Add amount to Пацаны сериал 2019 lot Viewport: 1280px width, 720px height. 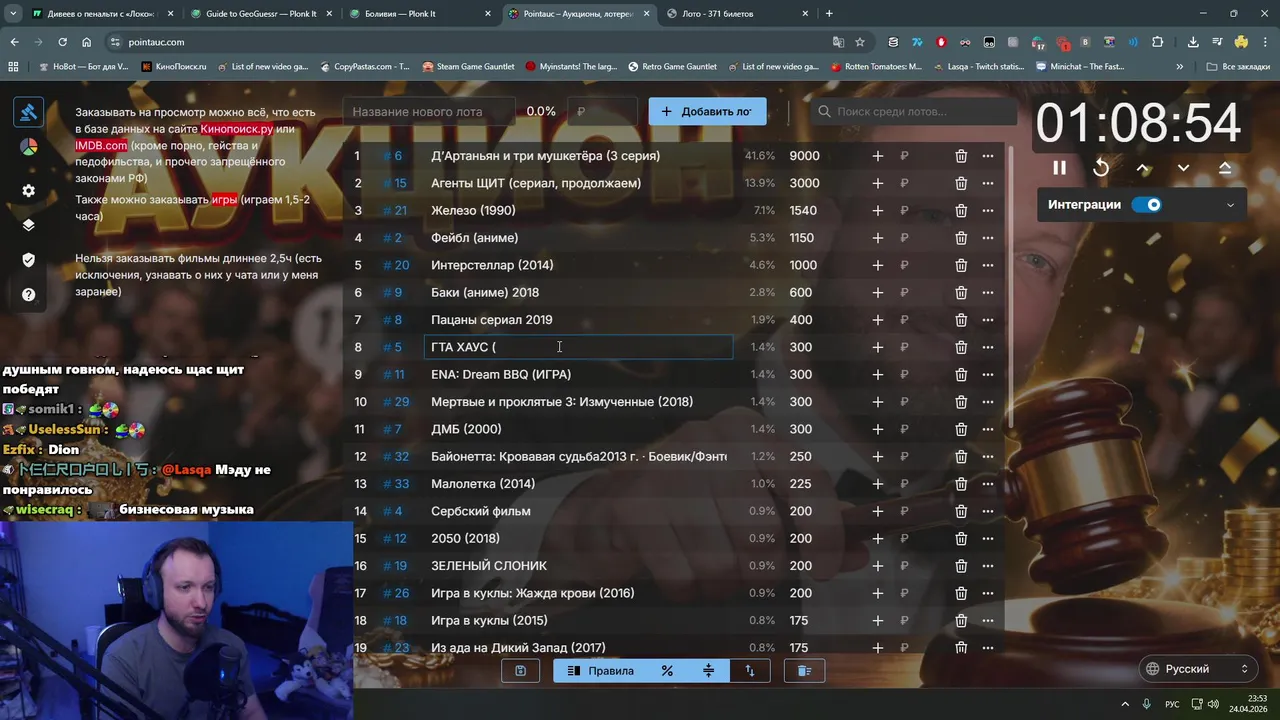pyautogui.click(x=877, y=320)
